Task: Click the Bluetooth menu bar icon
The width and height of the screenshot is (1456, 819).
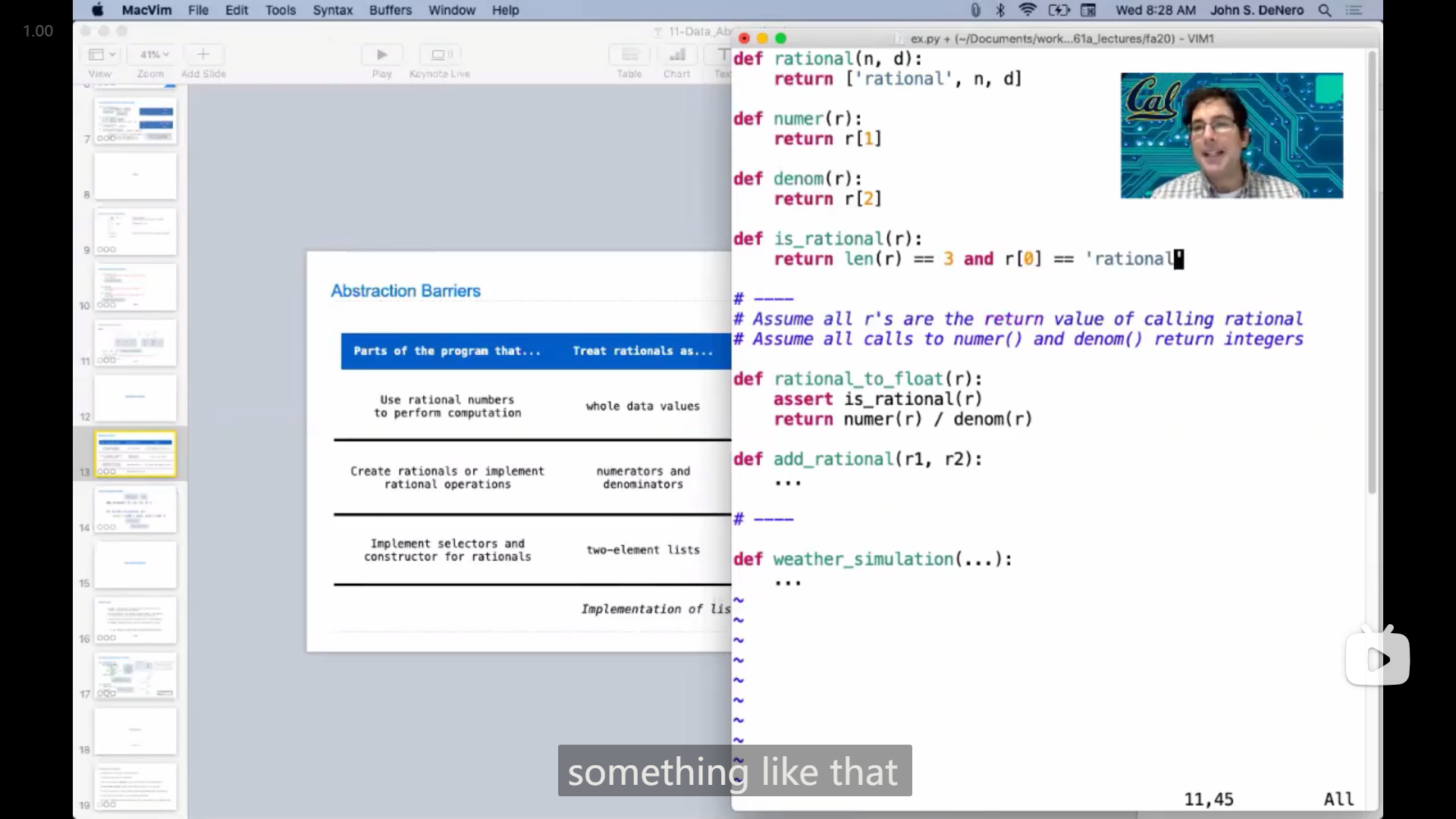Action: (1000, 10)
